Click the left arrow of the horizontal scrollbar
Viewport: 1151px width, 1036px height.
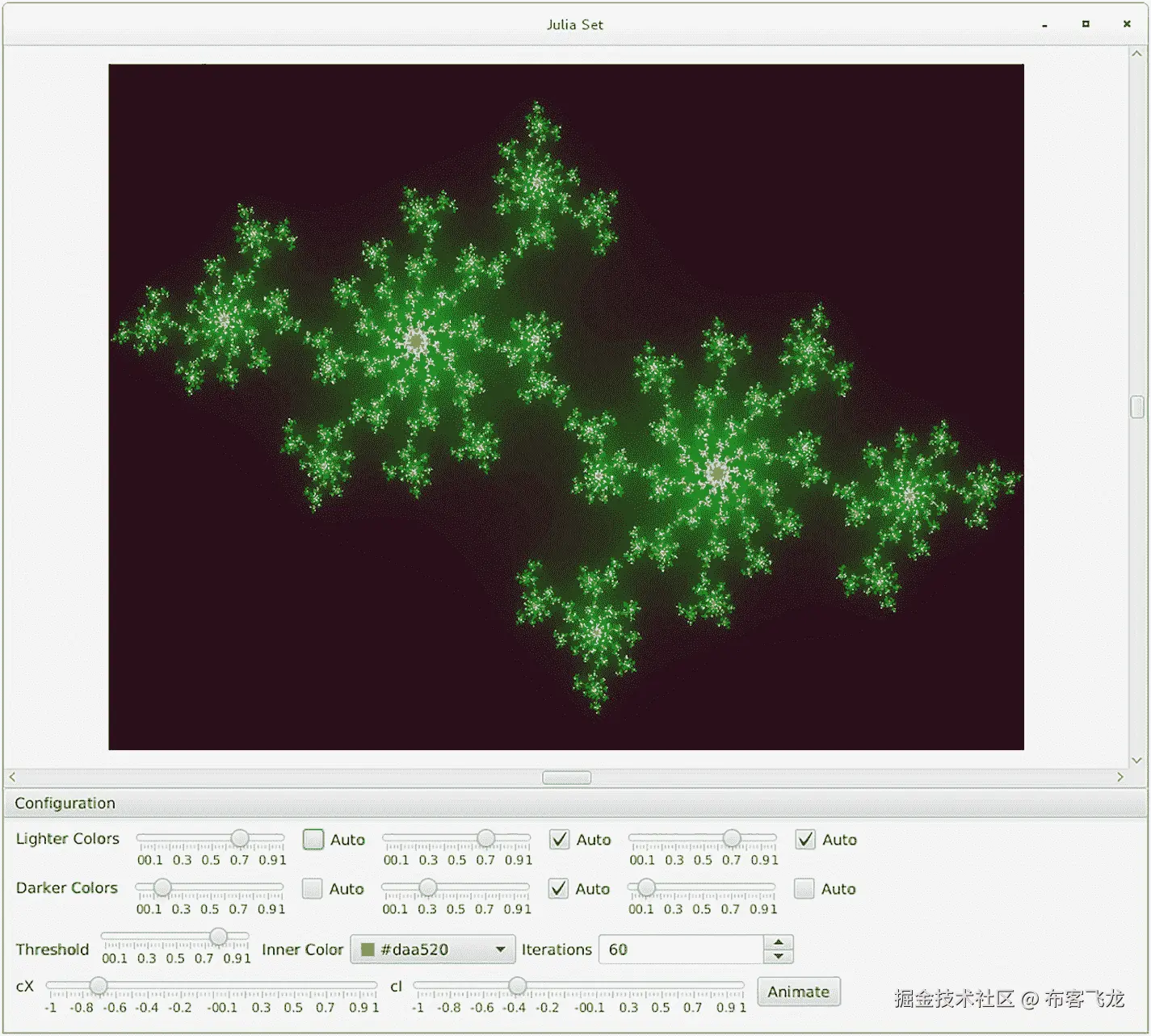(11, 777)
